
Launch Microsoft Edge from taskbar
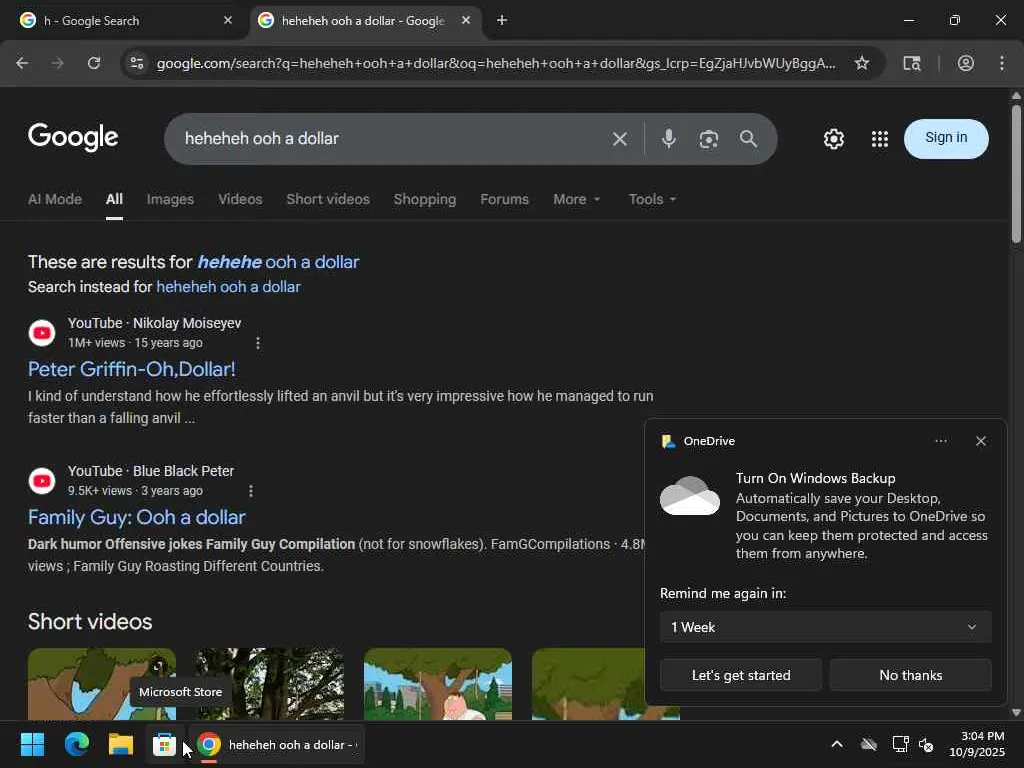pos(76,744)
